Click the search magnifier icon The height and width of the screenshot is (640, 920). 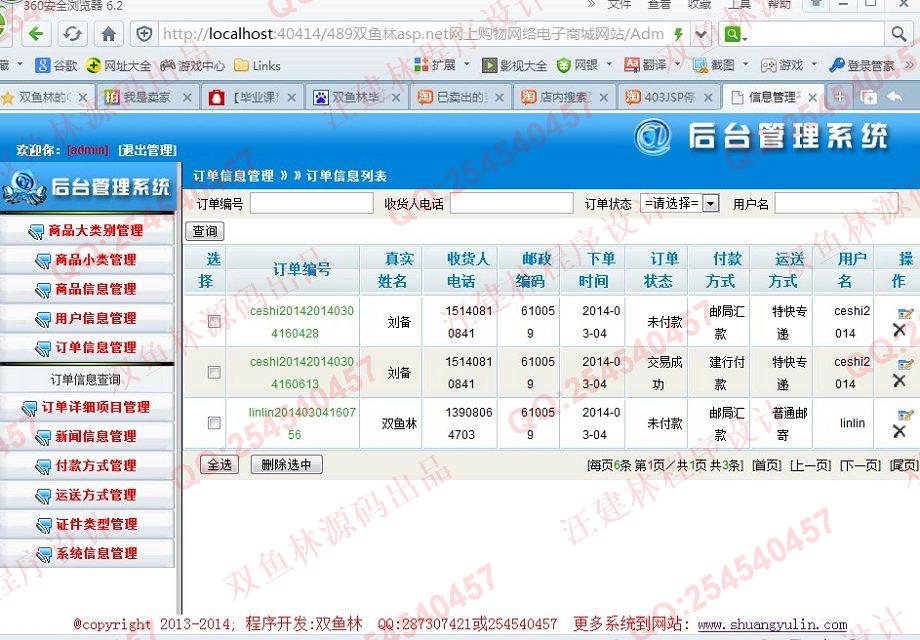[898, 34]
